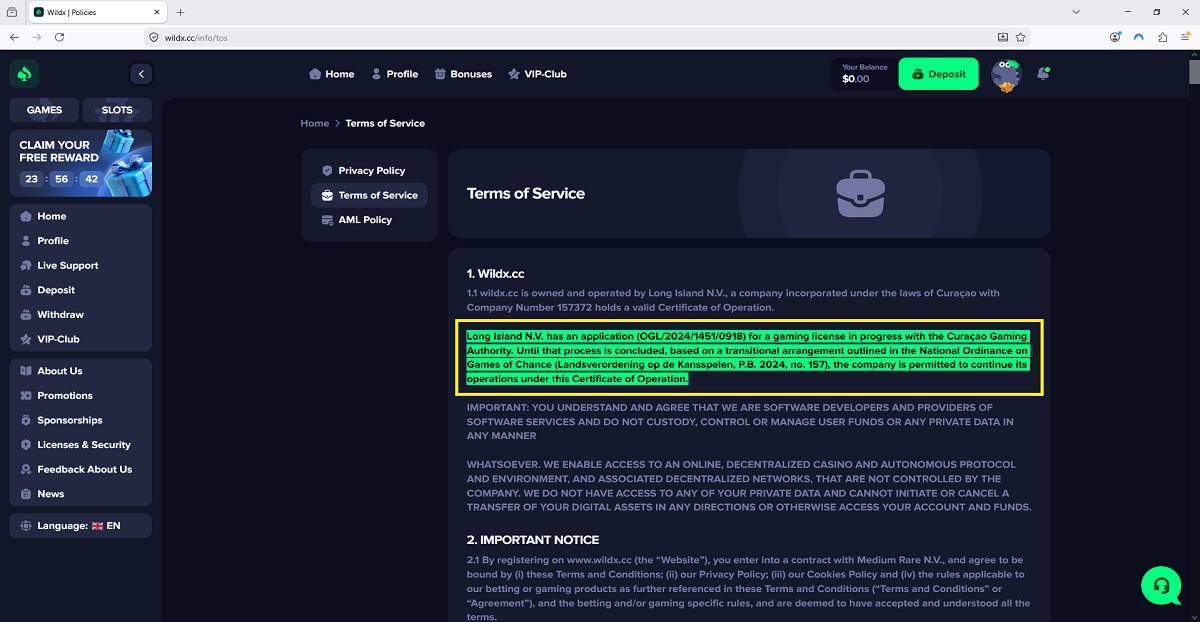The height and width of the screenshot is (622, 1200).
Task: Select the Terms of Service policy tab
Action: point(369,195)
